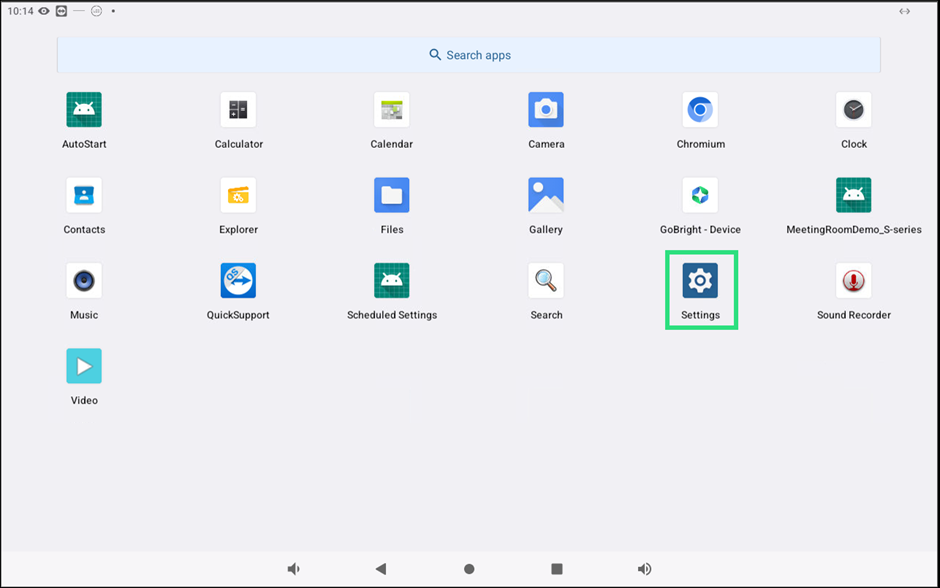
Task: Launch the Sound Recorder app
Action: [854, 281]
